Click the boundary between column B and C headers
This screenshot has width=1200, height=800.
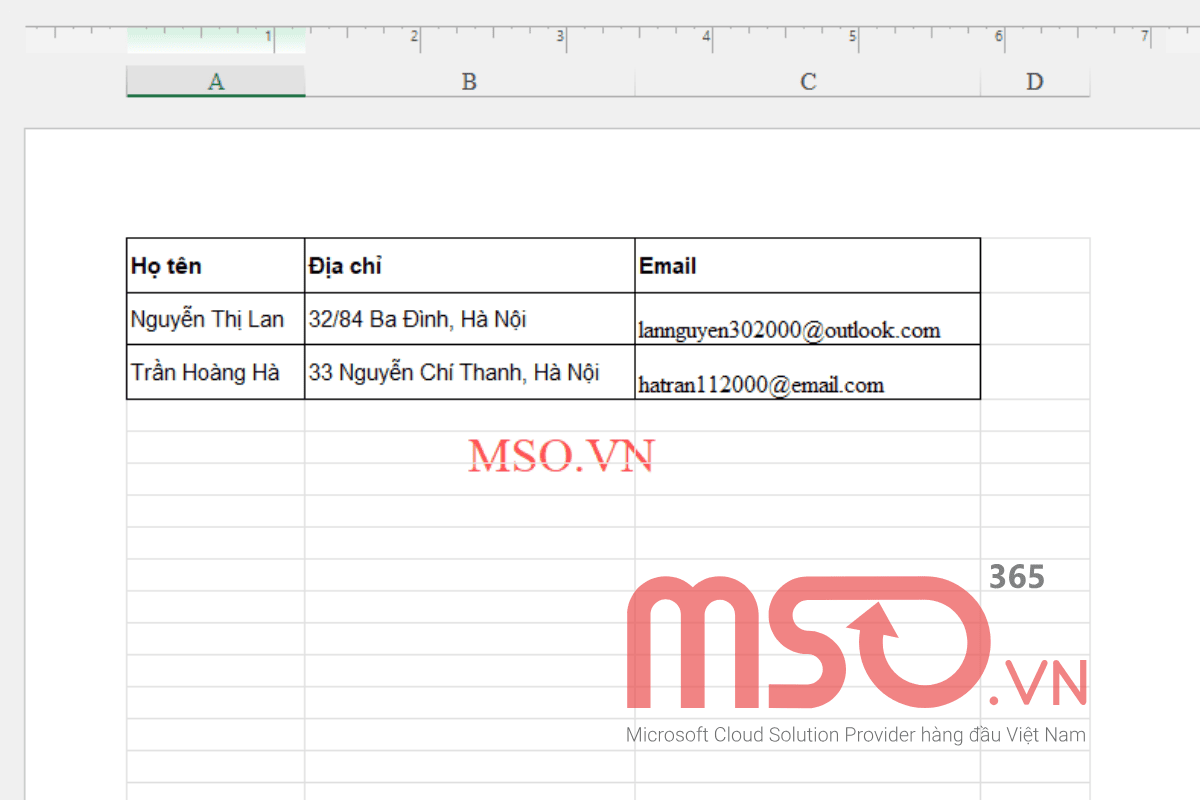point(633,81)
